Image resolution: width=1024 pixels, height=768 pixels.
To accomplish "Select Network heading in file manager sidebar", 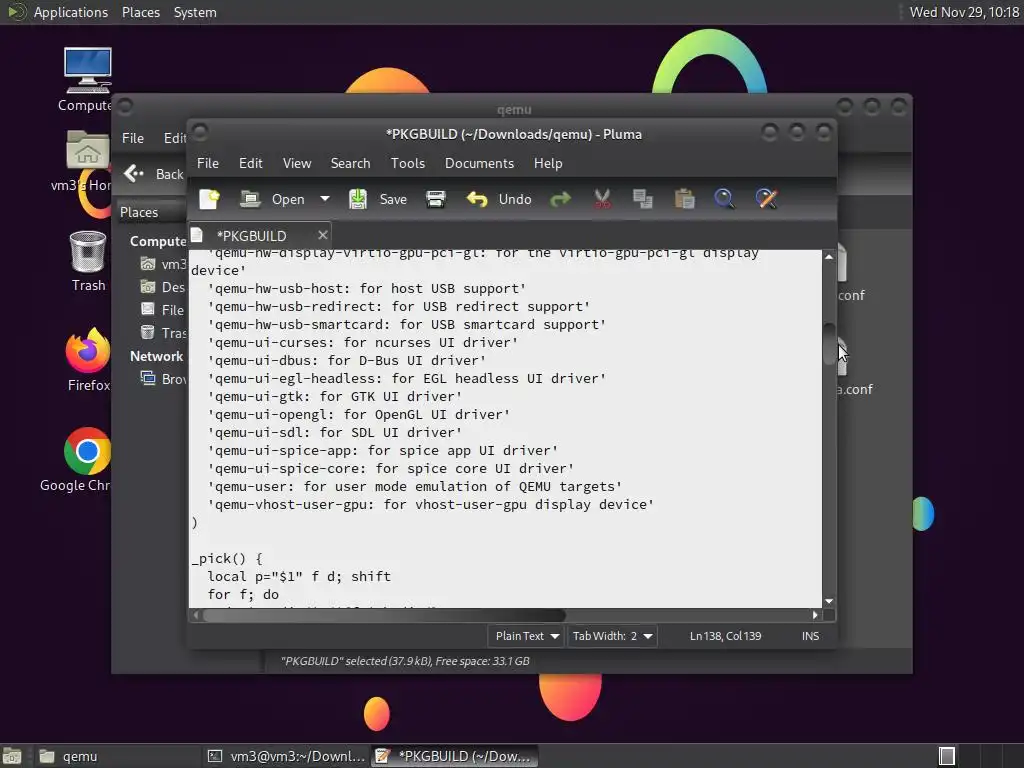I will [x=157, y=357].
